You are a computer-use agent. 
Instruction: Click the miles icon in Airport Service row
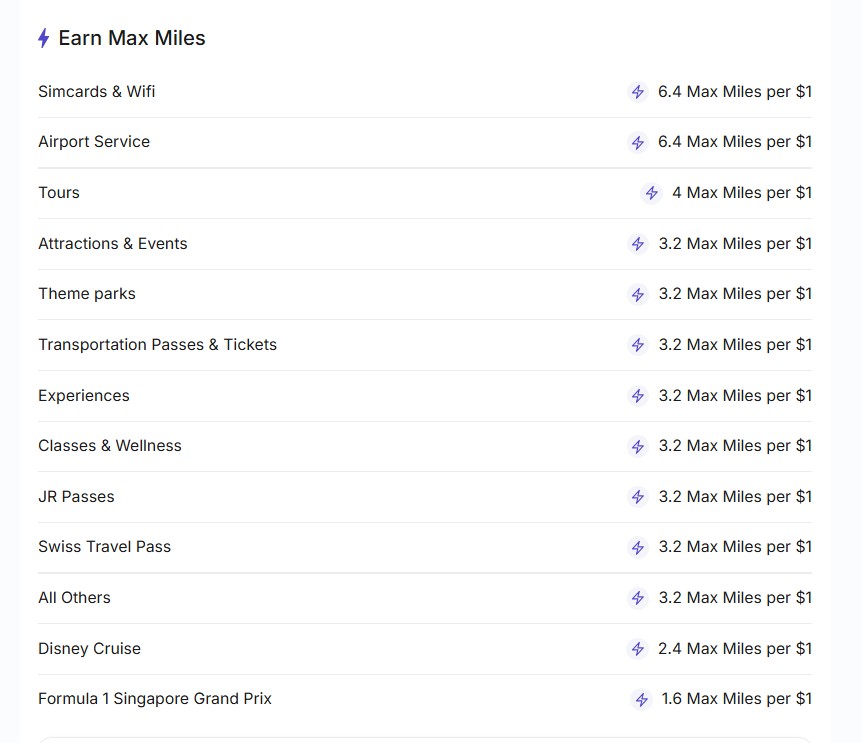point(638,143)
